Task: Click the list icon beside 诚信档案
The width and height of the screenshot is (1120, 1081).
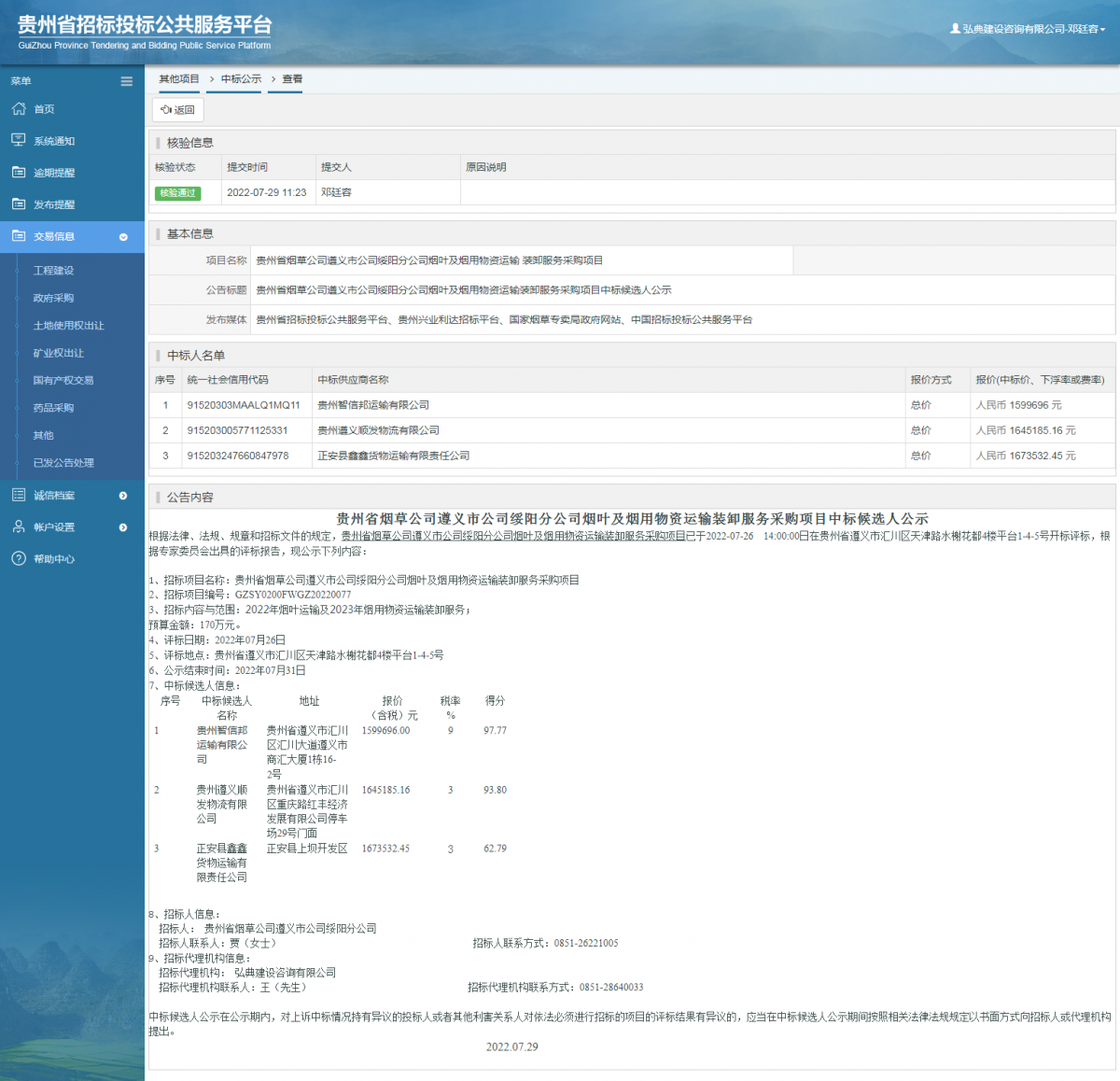Action: coord(19,495)
